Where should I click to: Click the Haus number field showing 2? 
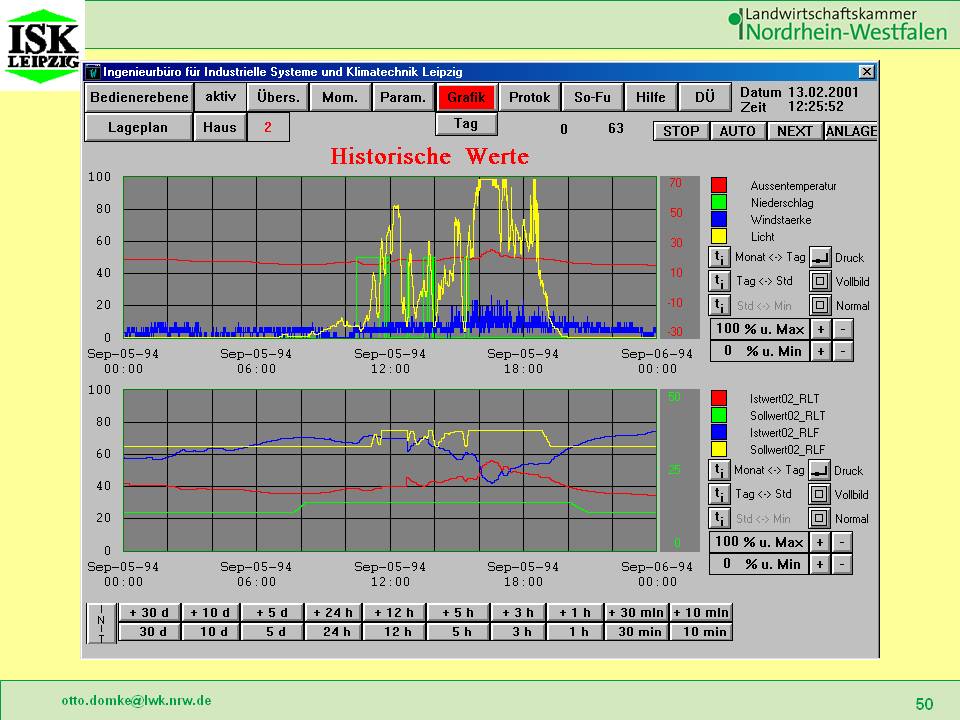pos(268,127)
